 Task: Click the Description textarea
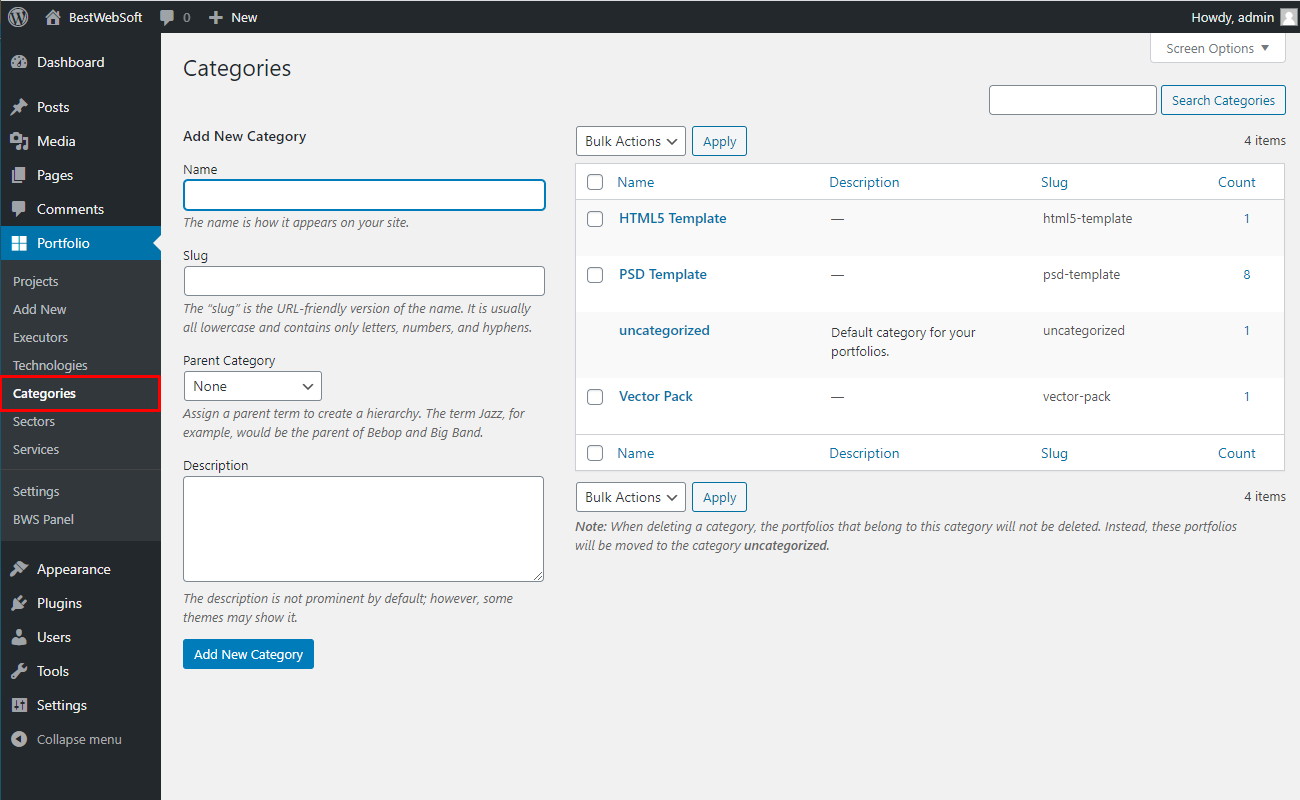tap(364, 529)
